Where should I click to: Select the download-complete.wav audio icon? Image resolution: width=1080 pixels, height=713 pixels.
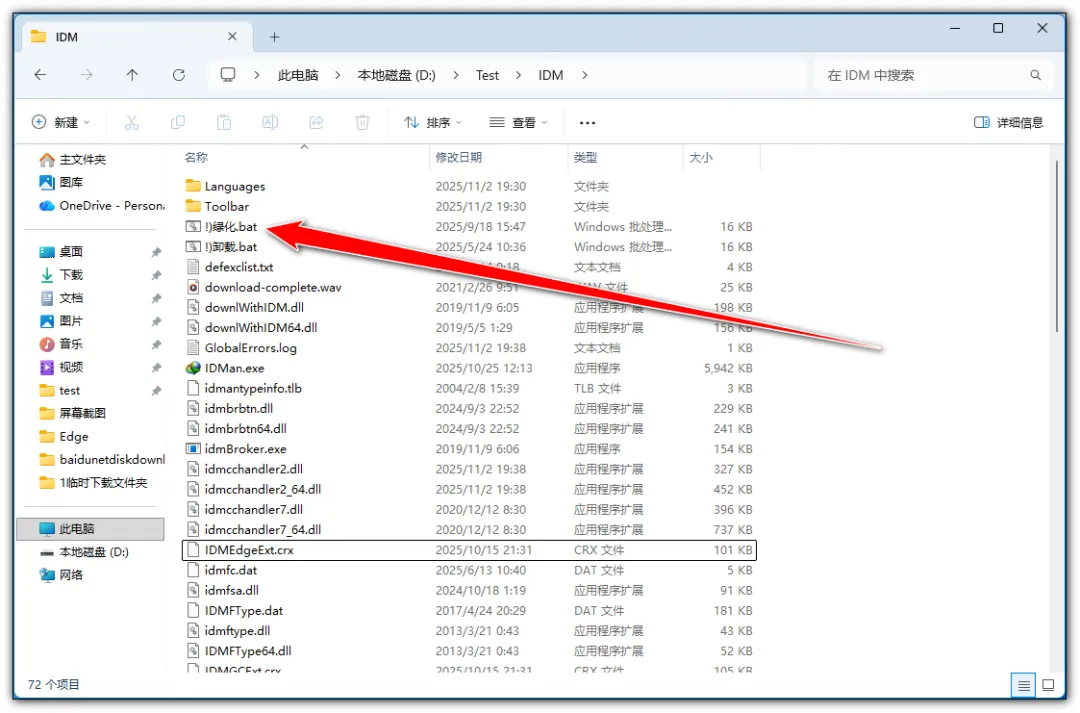pyautogui.click(x=193, y=287)
